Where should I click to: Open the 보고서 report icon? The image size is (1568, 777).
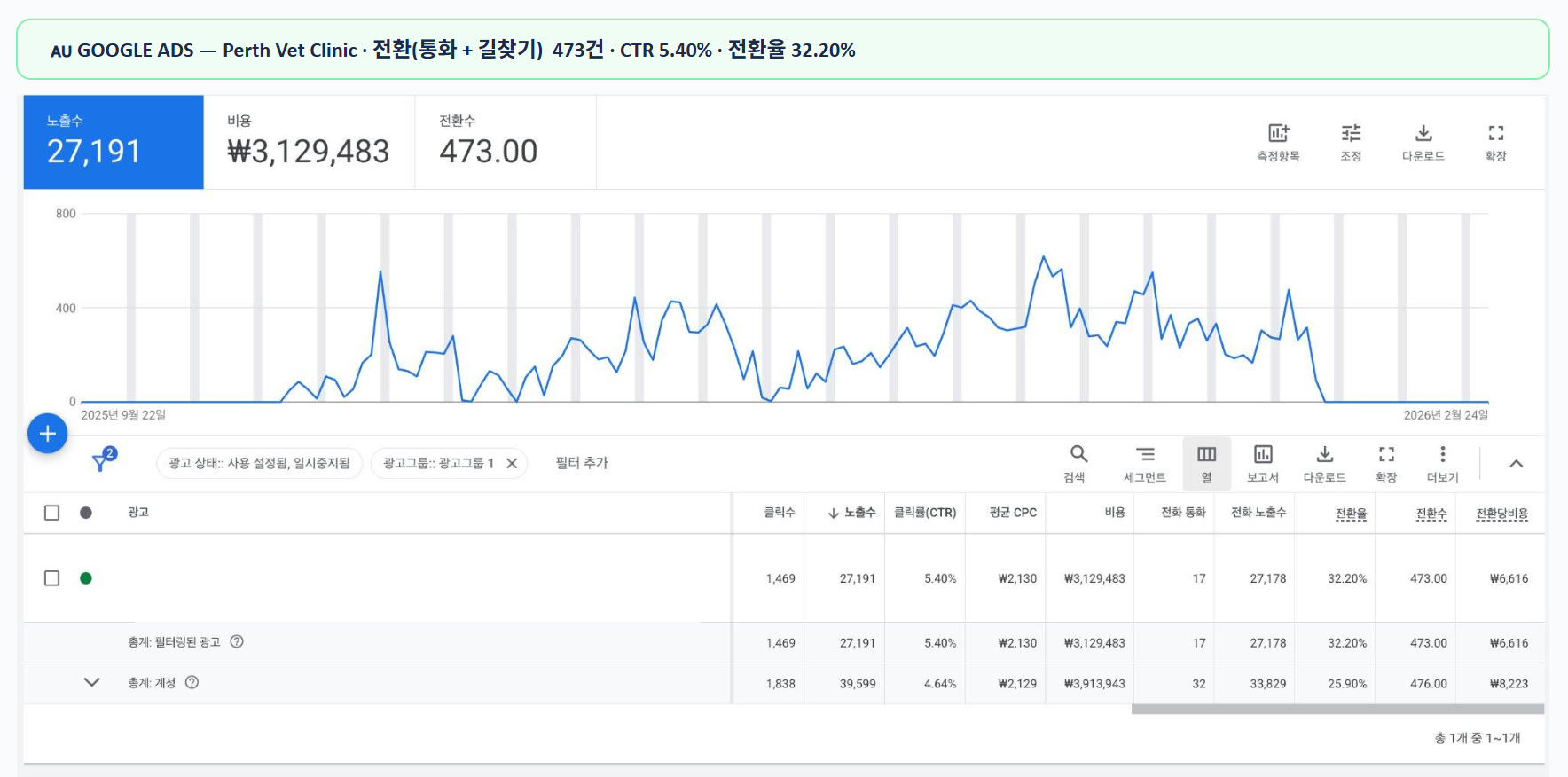tap(1263, 455)
